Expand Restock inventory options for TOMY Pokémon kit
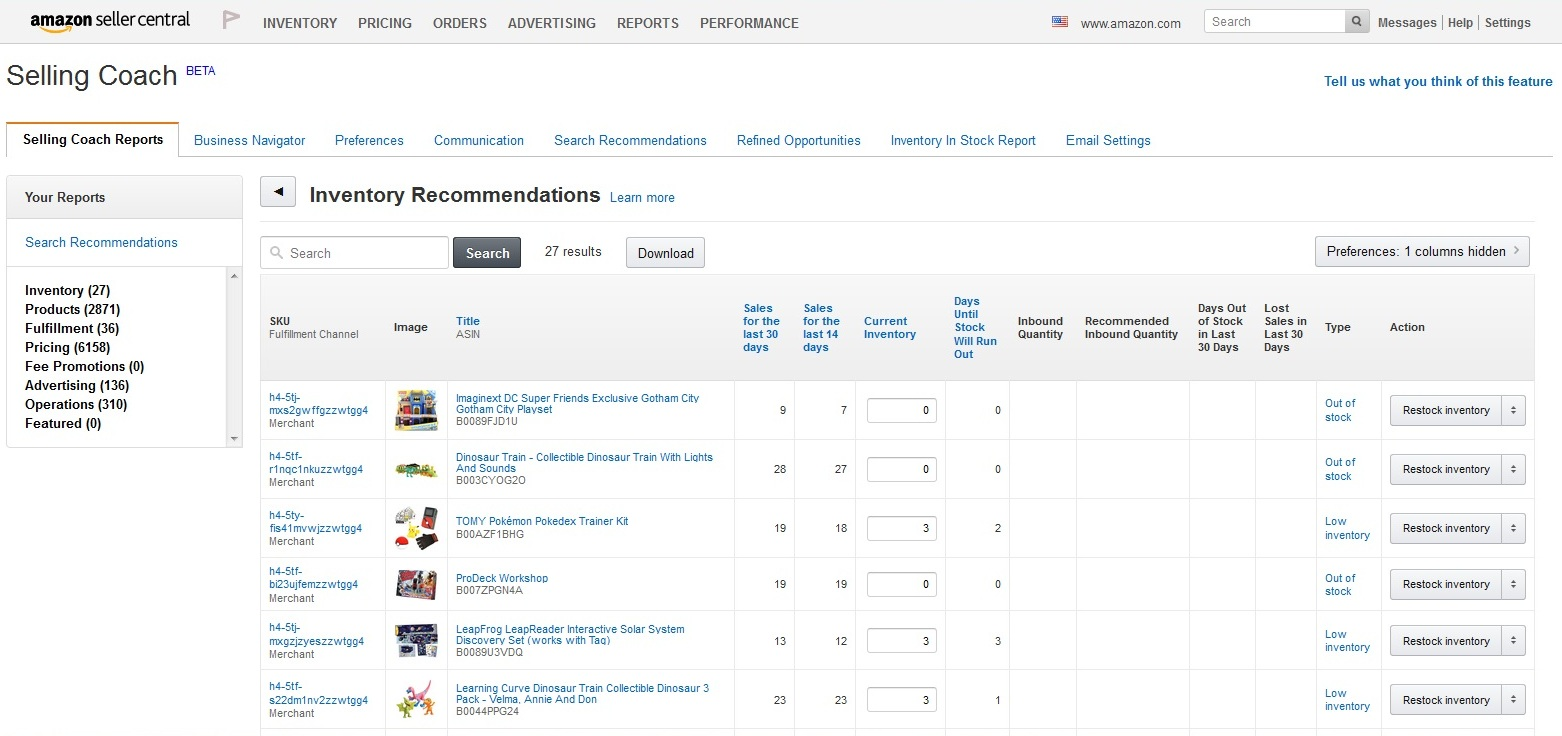Viewport: 1562px width, 736px height. point(1514,528)
